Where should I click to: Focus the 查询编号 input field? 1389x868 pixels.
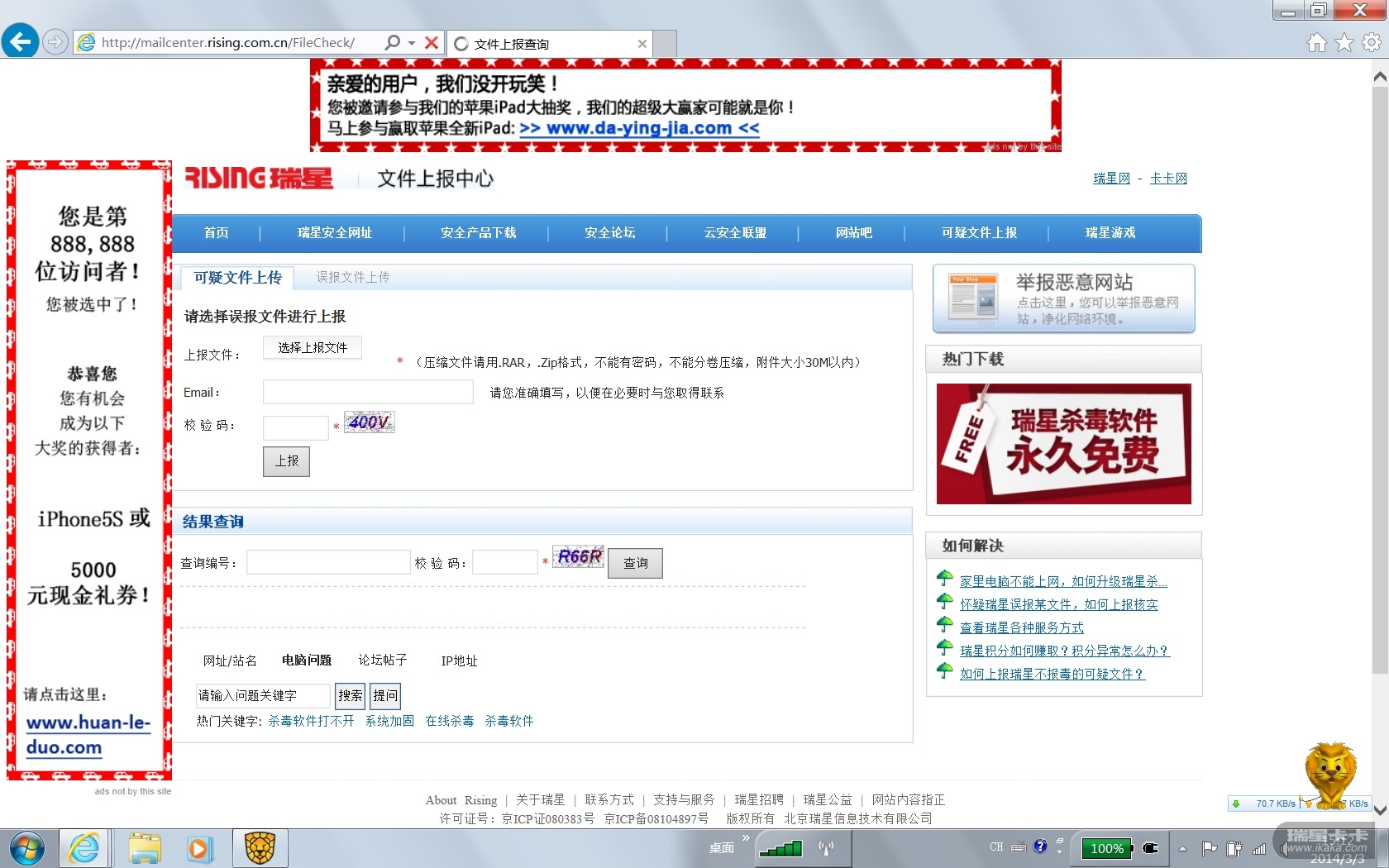[x=328, y=562]
